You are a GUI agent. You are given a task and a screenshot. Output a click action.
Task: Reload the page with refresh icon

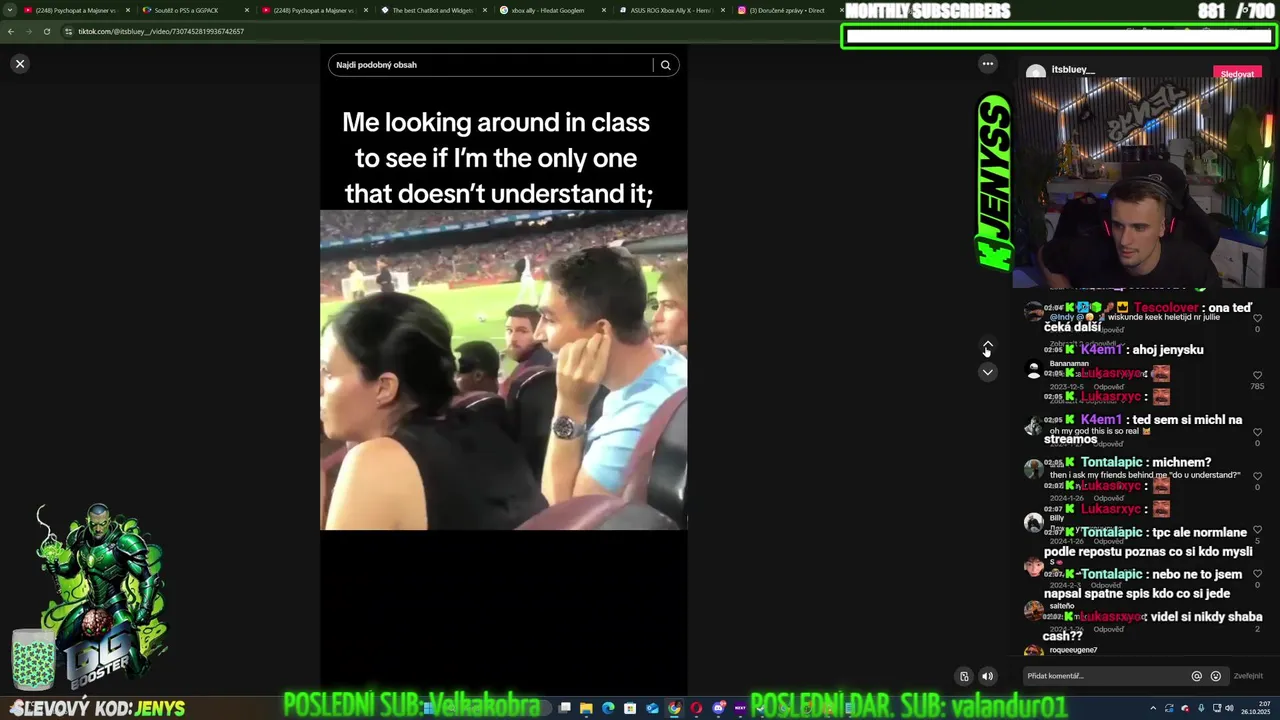point(47,31)
